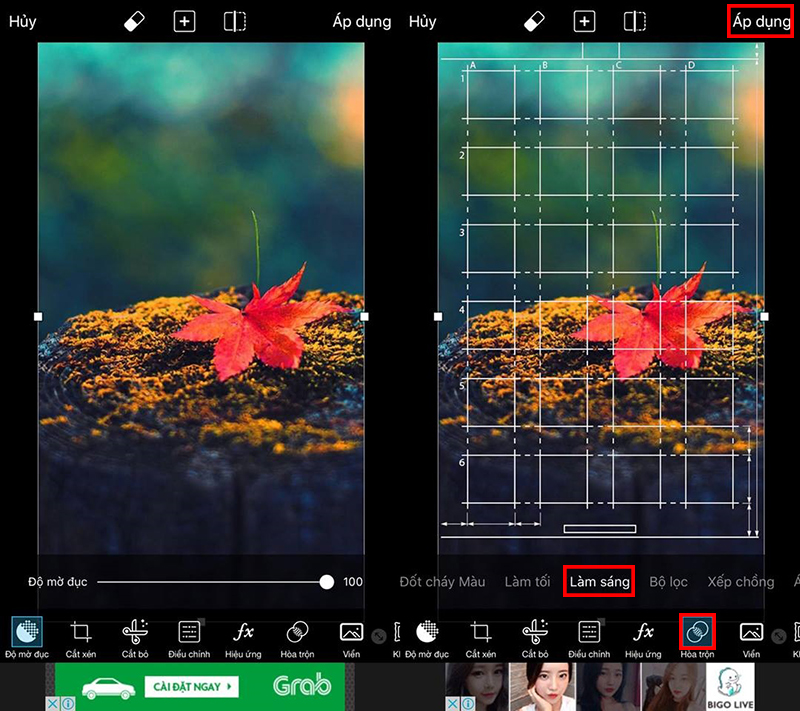Tap Cắt bỏ scissors icon, left screen

pyautogui.click(x=135, y=632)
